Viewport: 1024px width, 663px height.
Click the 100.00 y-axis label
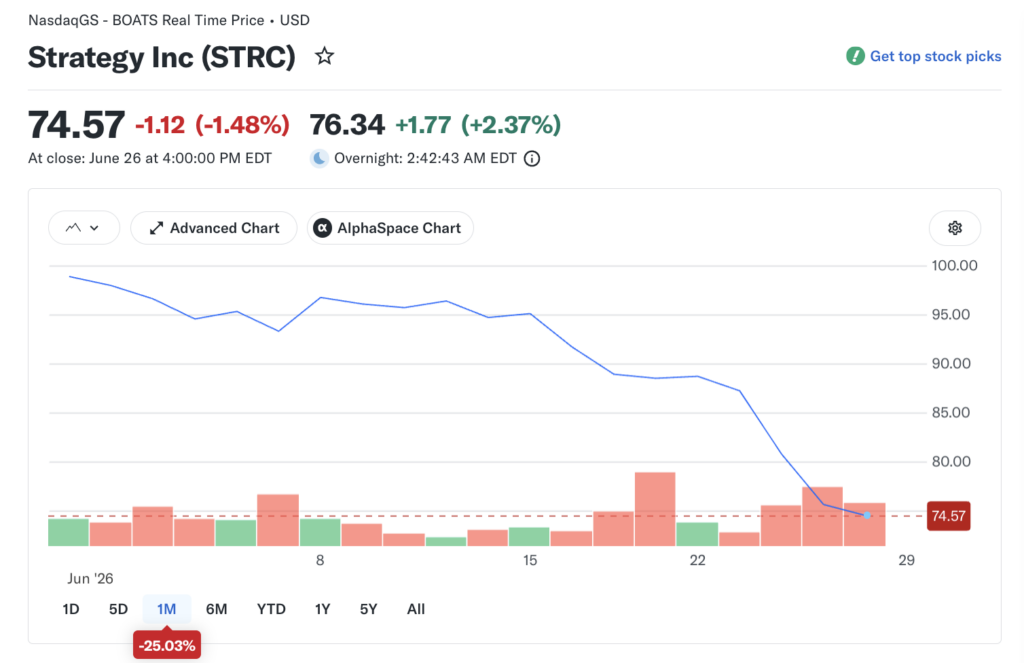click(x=954, y=265)
